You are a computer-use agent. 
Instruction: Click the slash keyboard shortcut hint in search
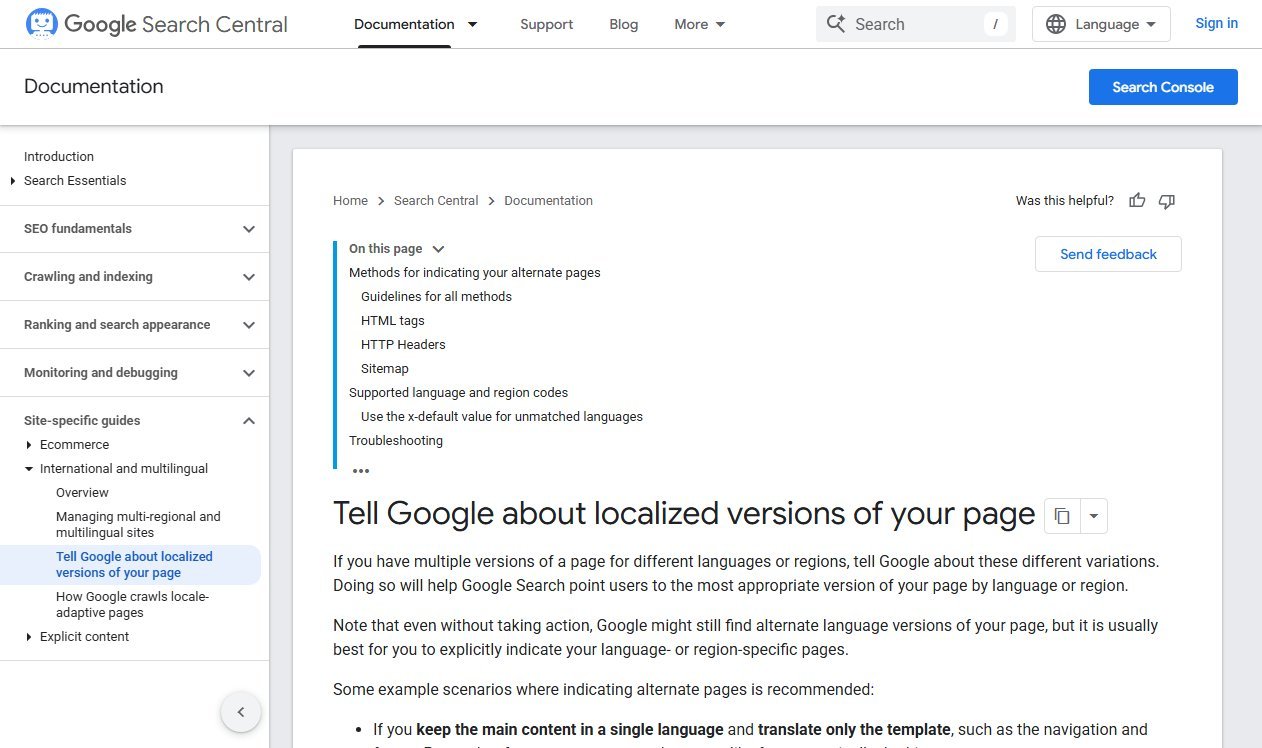(x=995, y=24)
